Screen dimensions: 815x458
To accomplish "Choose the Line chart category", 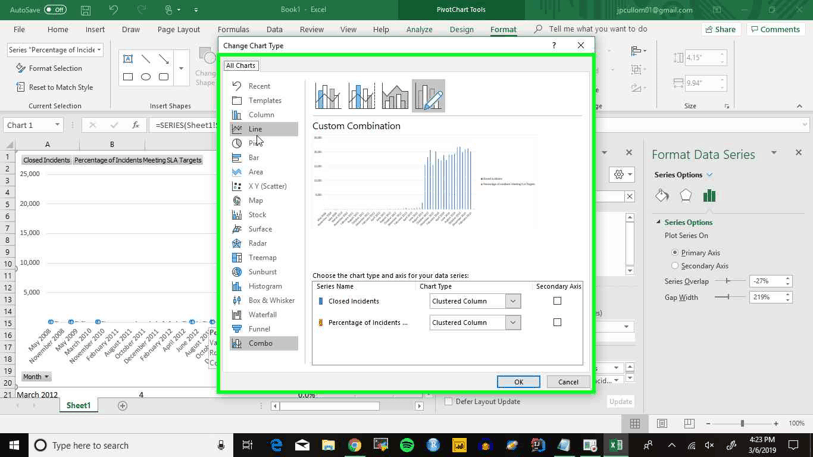I will point(264,129).
